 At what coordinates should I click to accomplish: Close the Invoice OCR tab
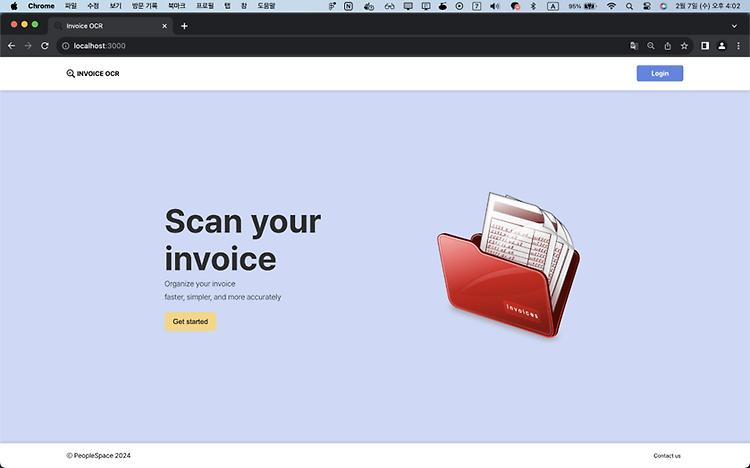(x=165, y=26)
